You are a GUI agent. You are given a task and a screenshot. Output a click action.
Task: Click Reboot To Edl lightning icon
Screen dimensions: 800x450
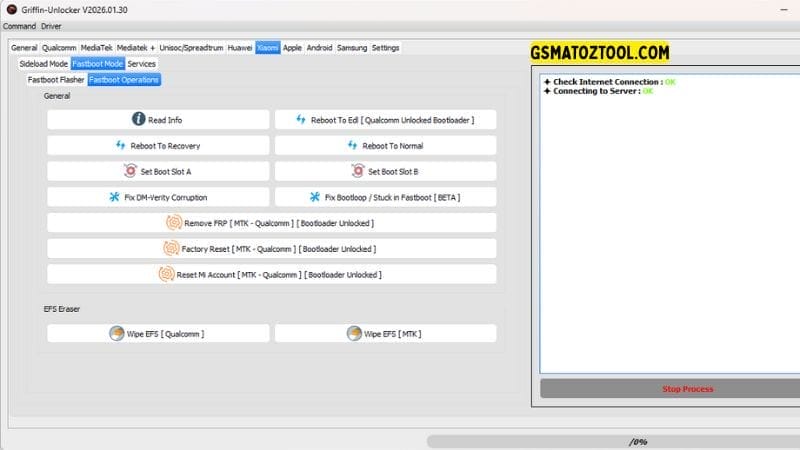point(300,120)
